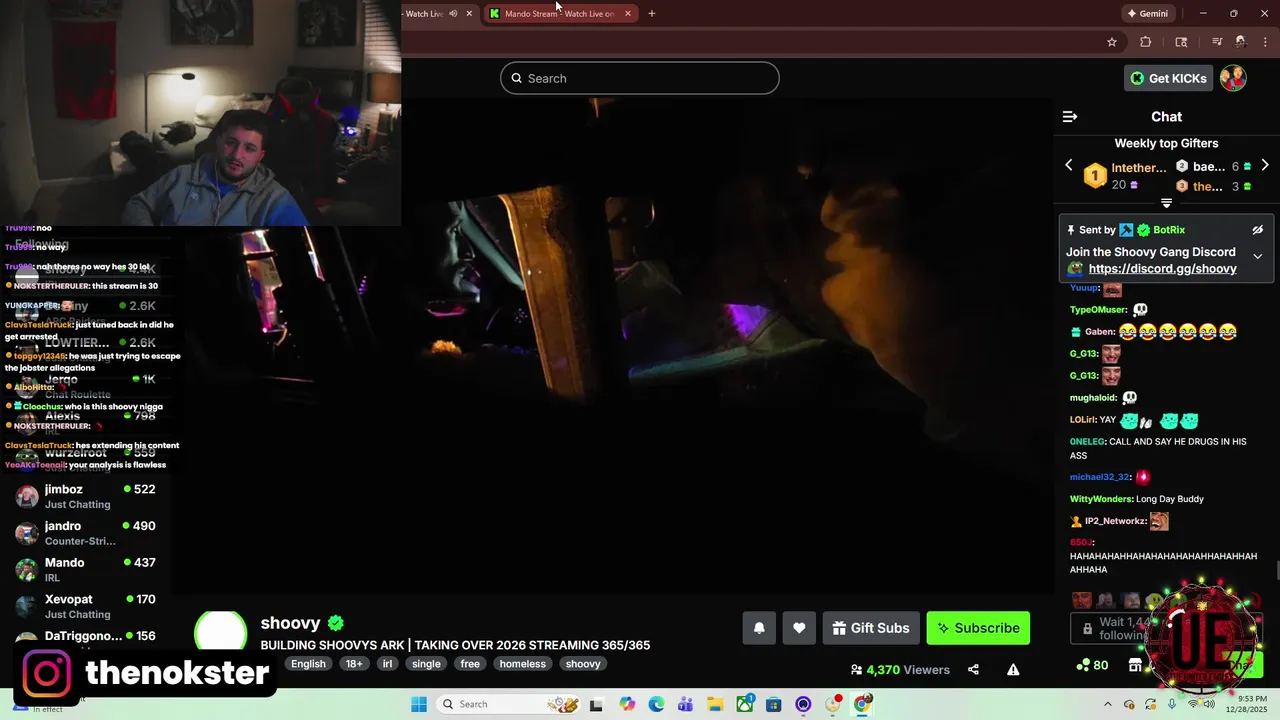Viewport: 1280px width, 720px height.
Task: Select the free tag
Action: 470,664
